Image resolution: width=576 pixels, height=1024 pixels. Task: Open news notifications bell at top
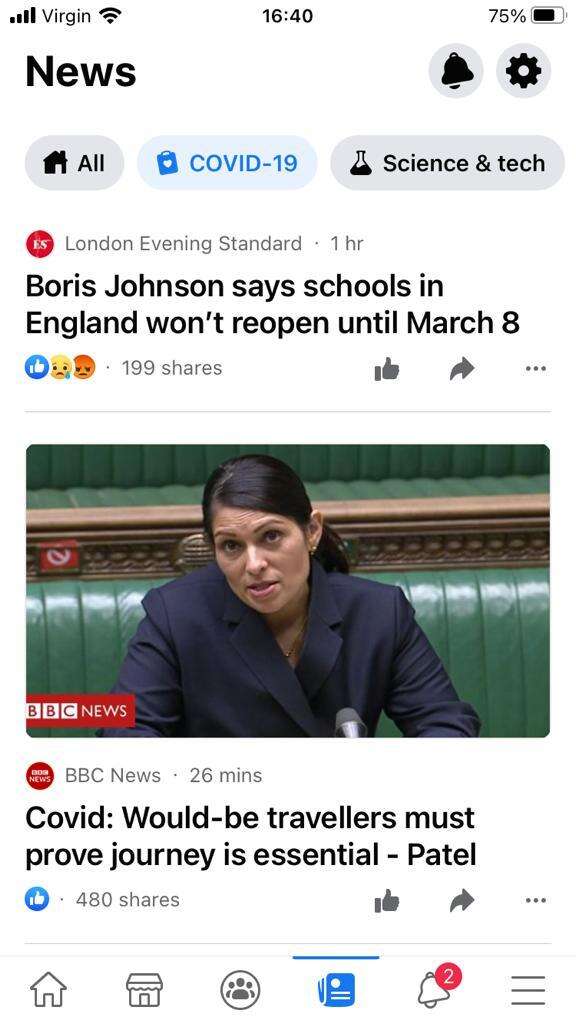(456, 71)
